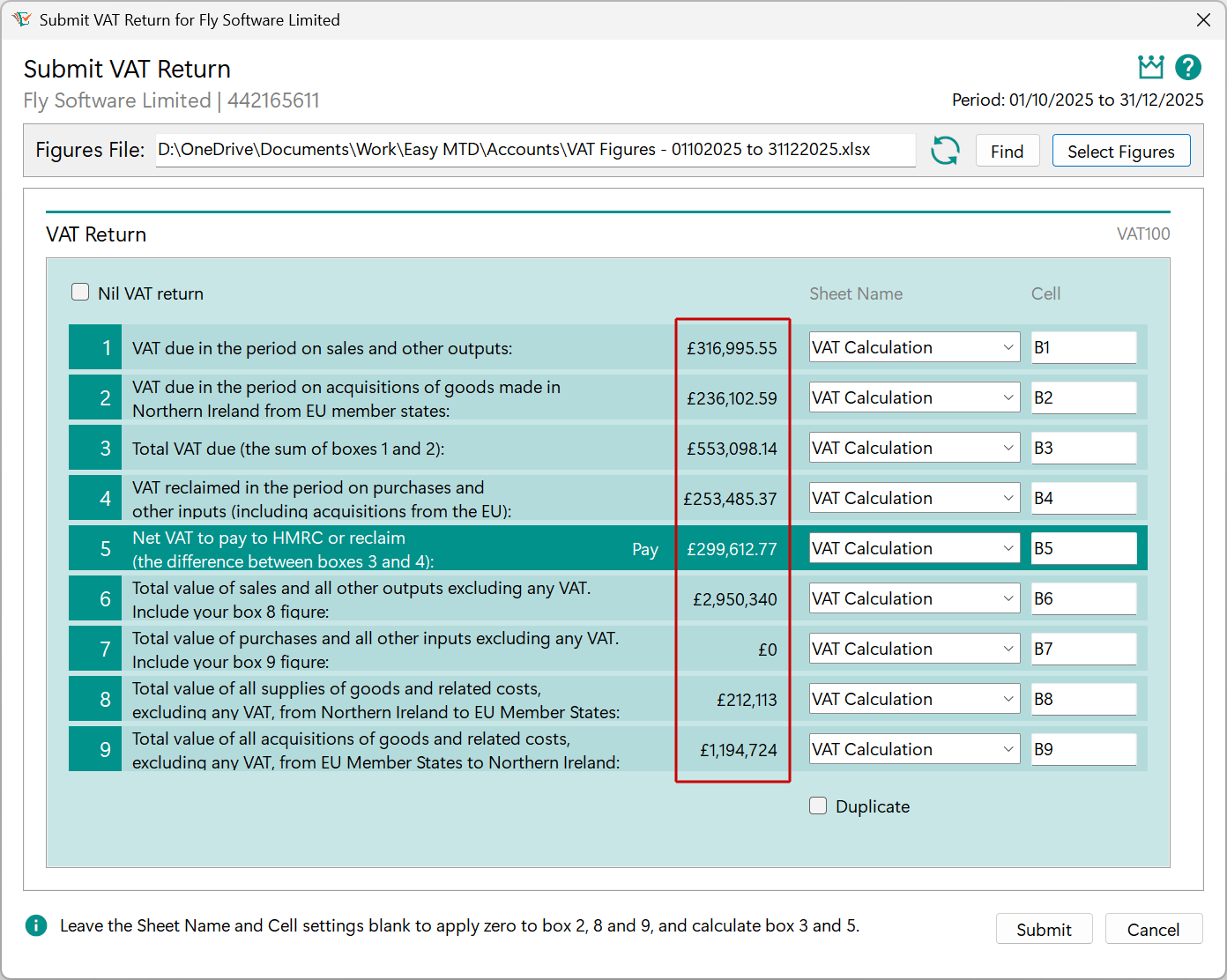This screenshot has height=980, width=1227.
Task: Select the Cell field containing B1
Action: pos(1083,347)
